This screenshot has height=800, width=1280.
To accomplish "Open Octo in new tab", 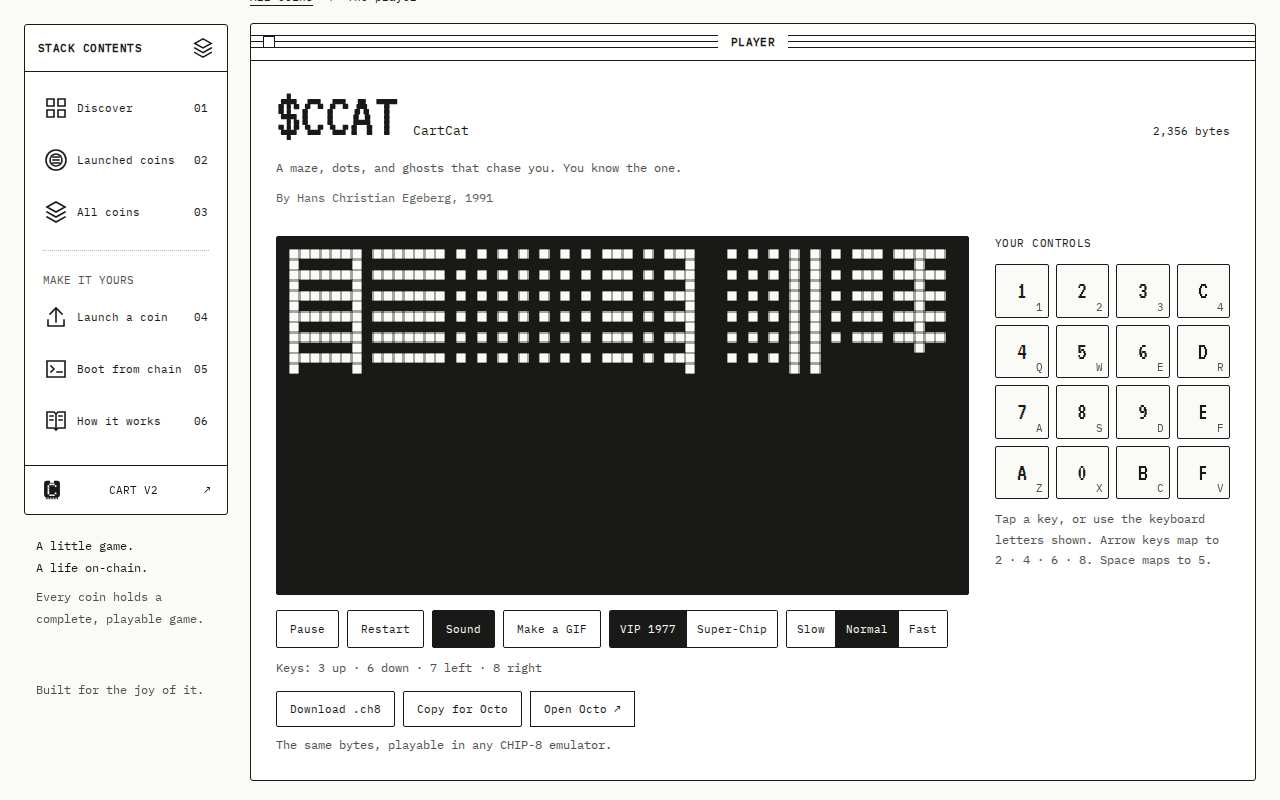I will coord(582,709).
